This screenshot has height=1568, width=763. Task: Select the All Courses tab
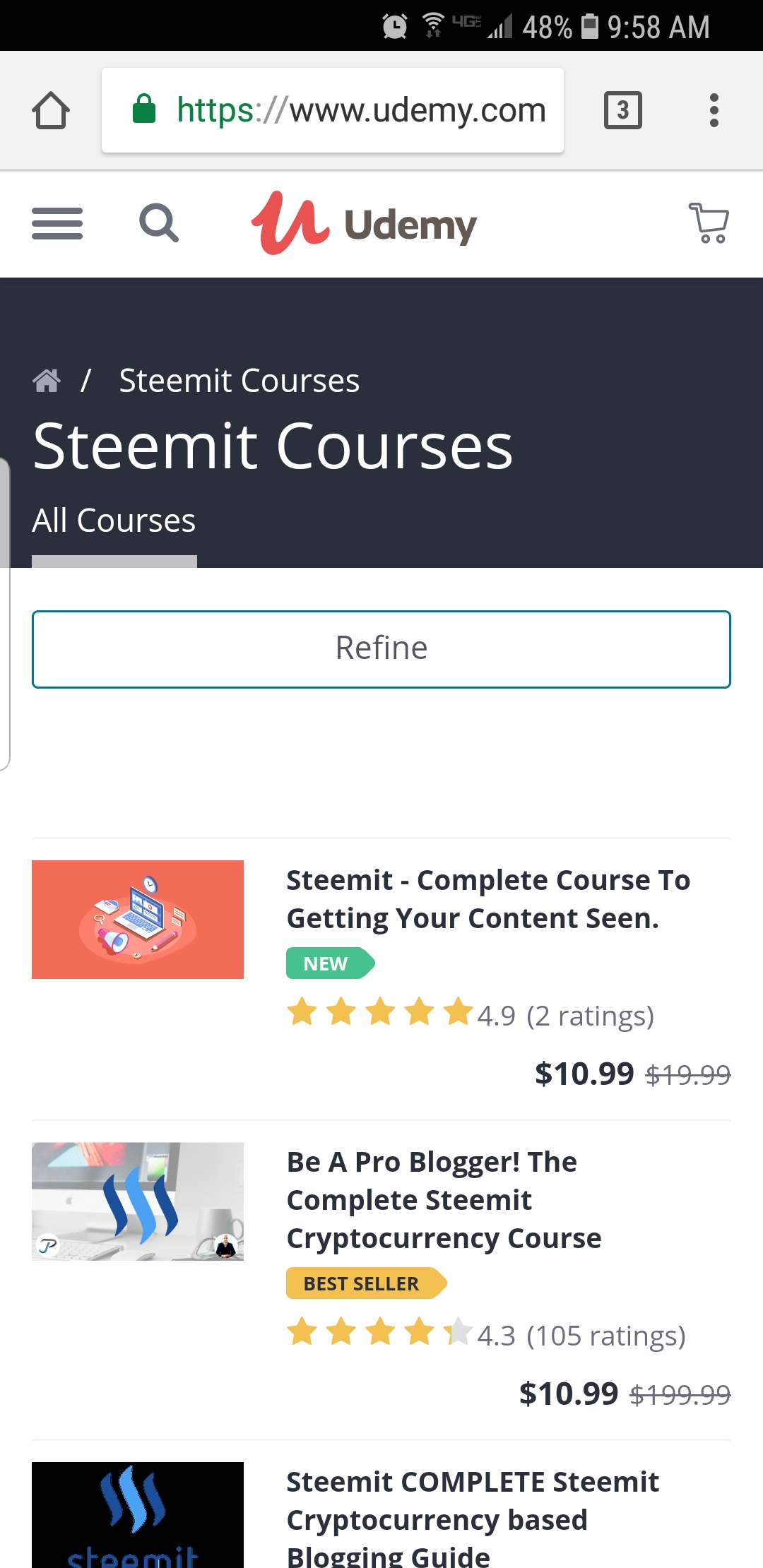(114, 521)
